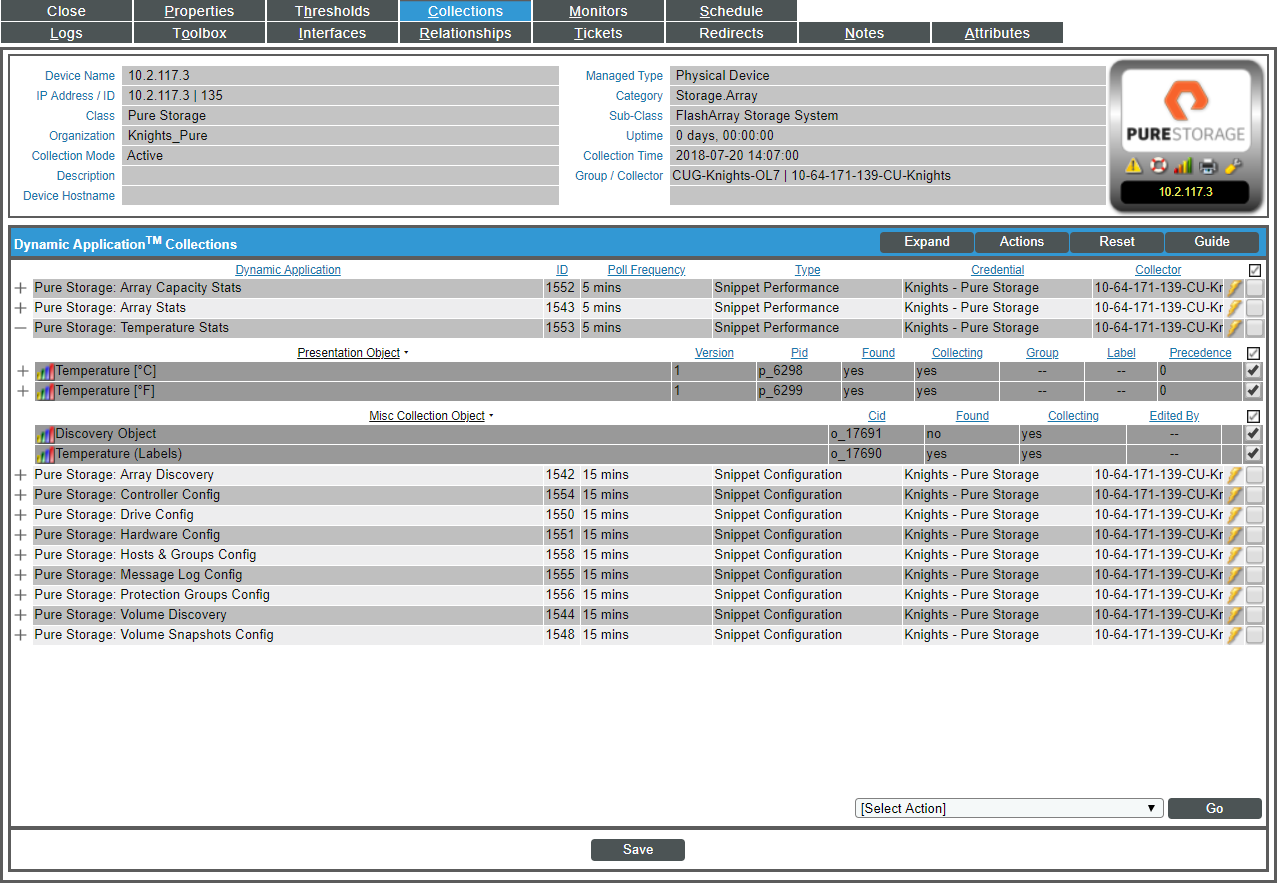Viewport: 1278px width, 884px height.
Task: Select the printer report icon in the device panel
Action: click(x=1208, y=166)
